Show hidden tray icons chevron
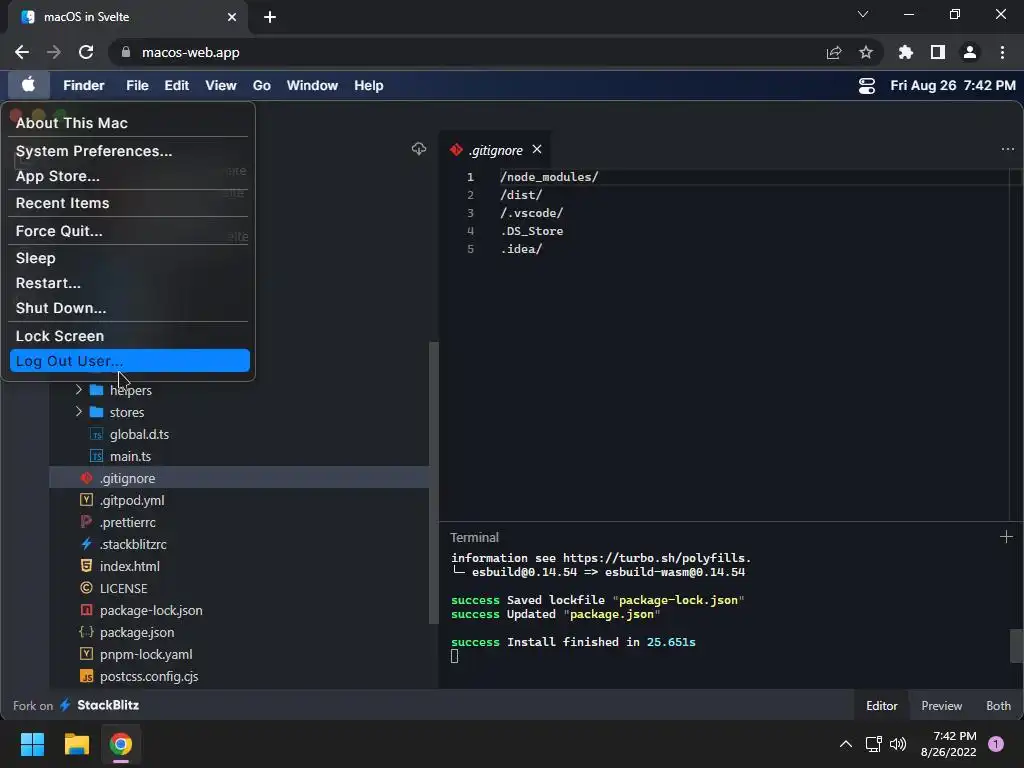The height and width of the screenshot is (768, 1024). [846, 744]
